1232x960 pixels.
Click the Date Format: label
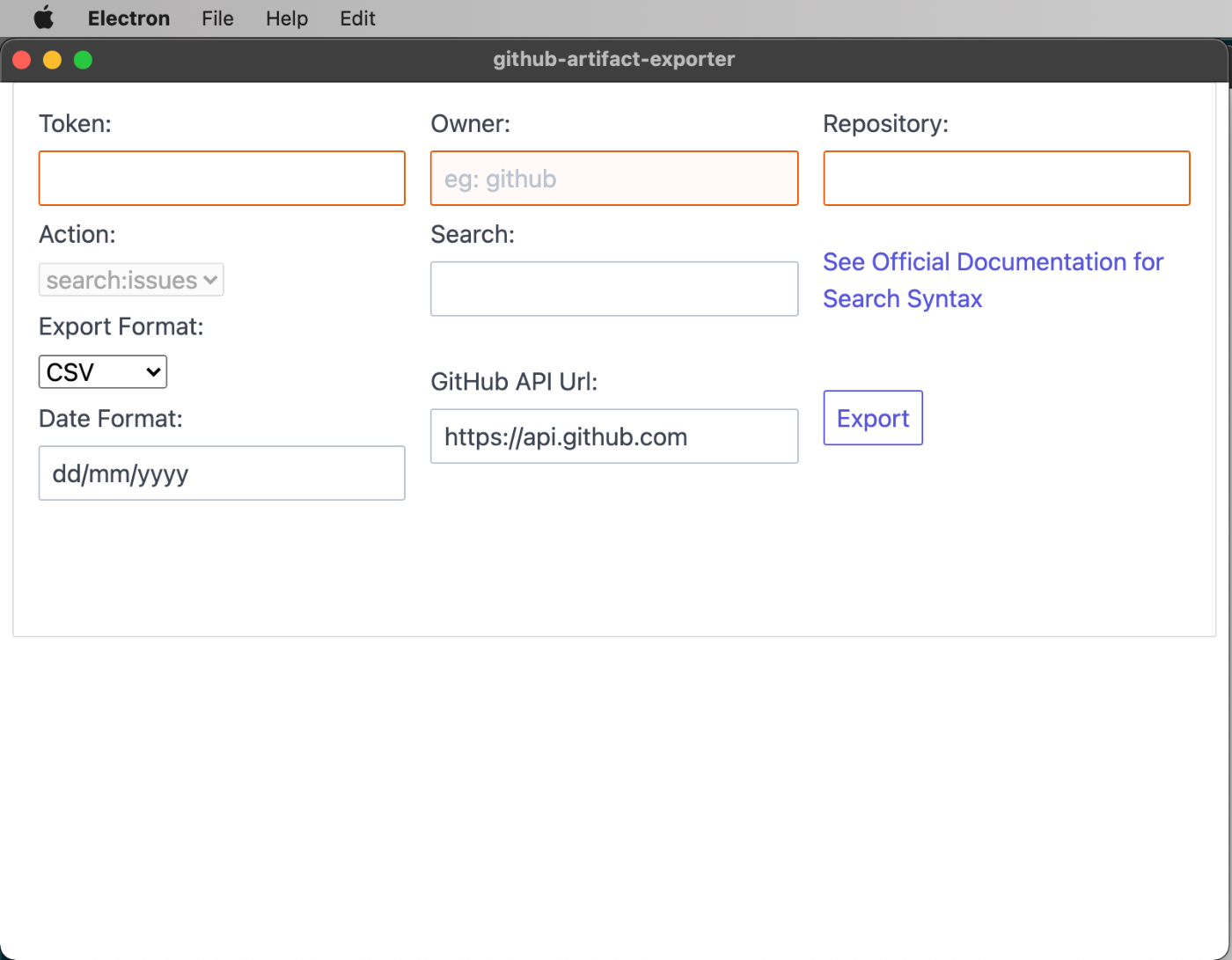click(x=111, y=419)
